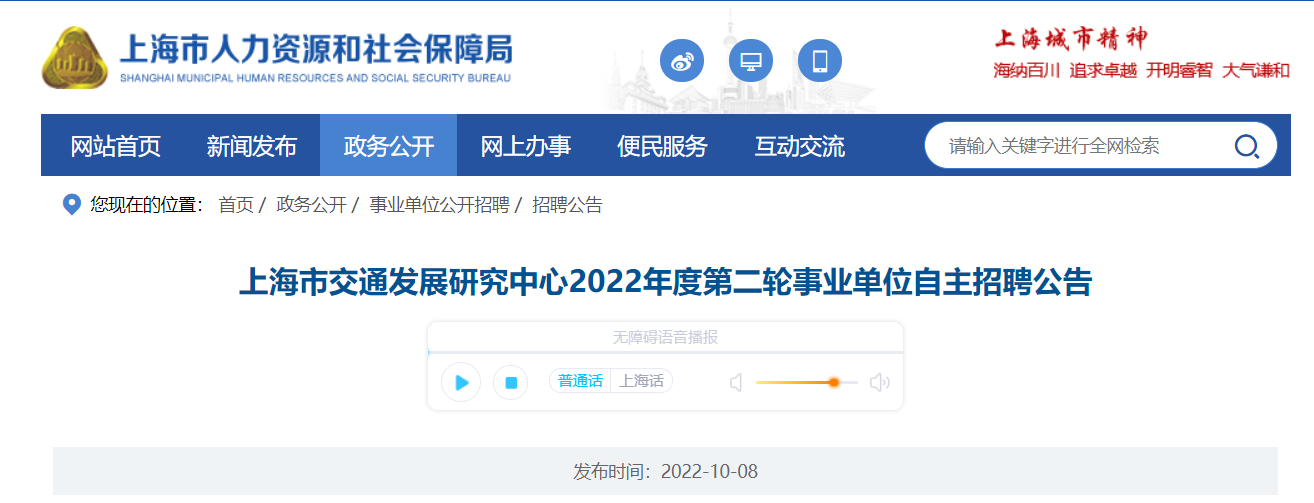Screen dimensions: 1314x503
Task: Click the search magnifier icon
Action: (x=1247, y=147)
